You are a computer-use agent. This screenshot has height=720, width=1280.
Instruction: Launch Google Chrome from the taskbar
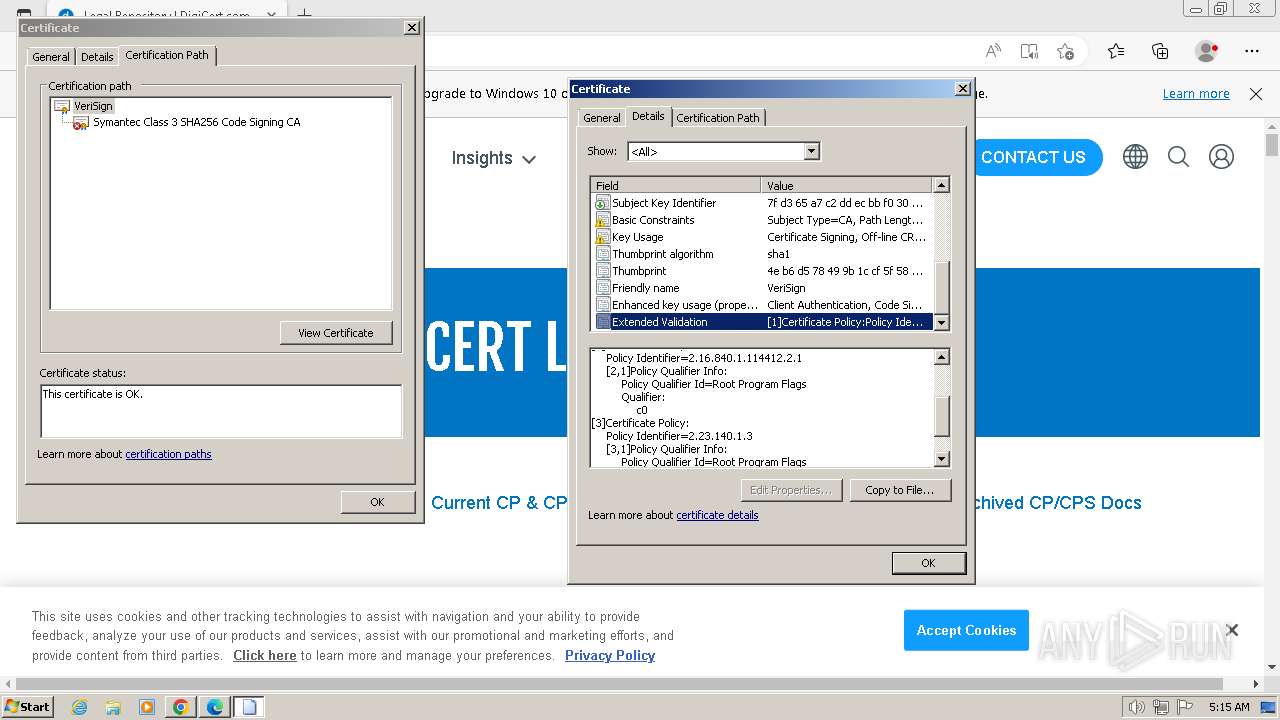click(x=181, y=707)
